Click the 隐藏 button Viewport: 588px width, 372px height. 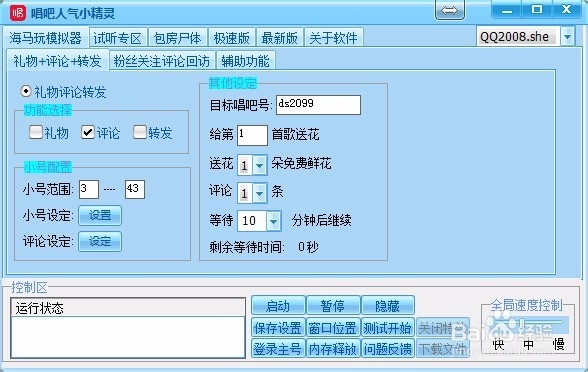[x=387, y=306]
